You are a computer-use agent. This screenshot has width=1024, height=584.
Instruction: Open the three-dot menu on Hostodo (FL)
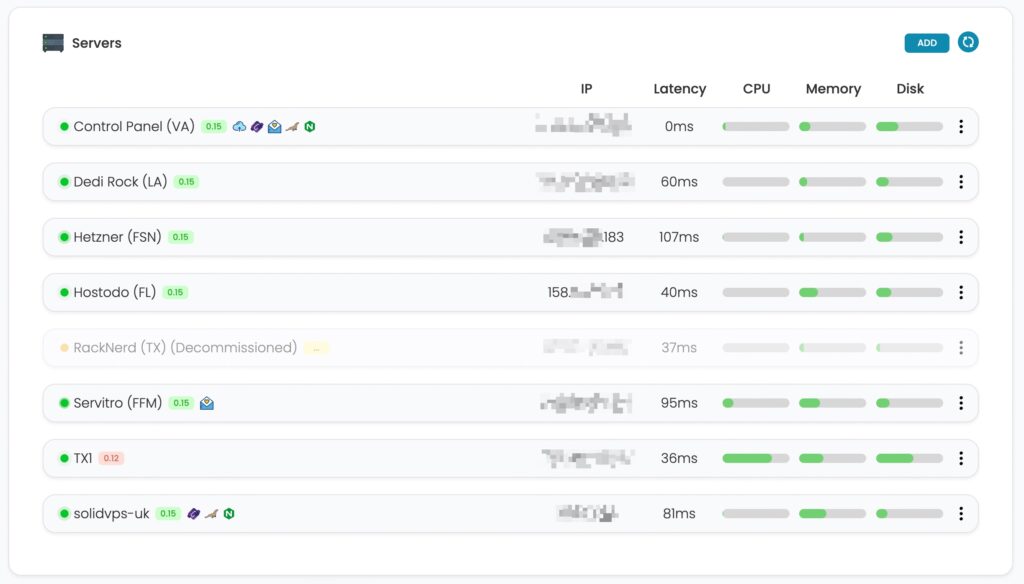pyautogui.click(x=961, y=292)
